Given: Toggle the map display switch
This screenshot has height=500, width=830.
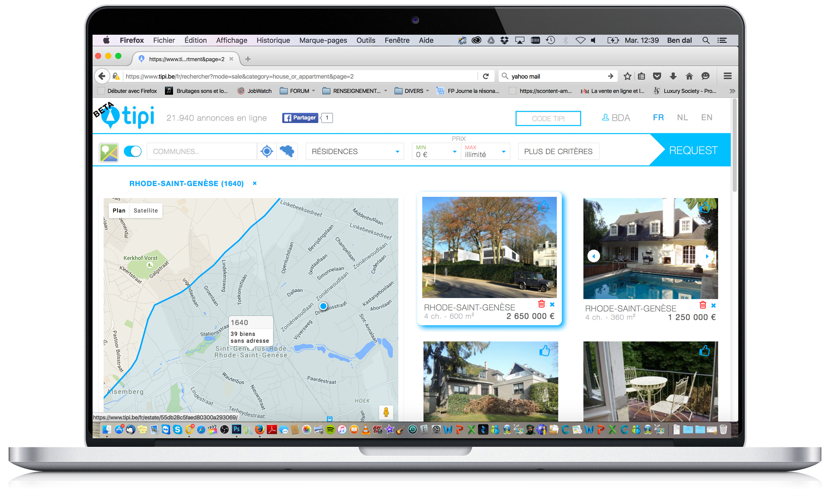Looking at the screenshot, I should pyautogui.click(x=133, y=152).
